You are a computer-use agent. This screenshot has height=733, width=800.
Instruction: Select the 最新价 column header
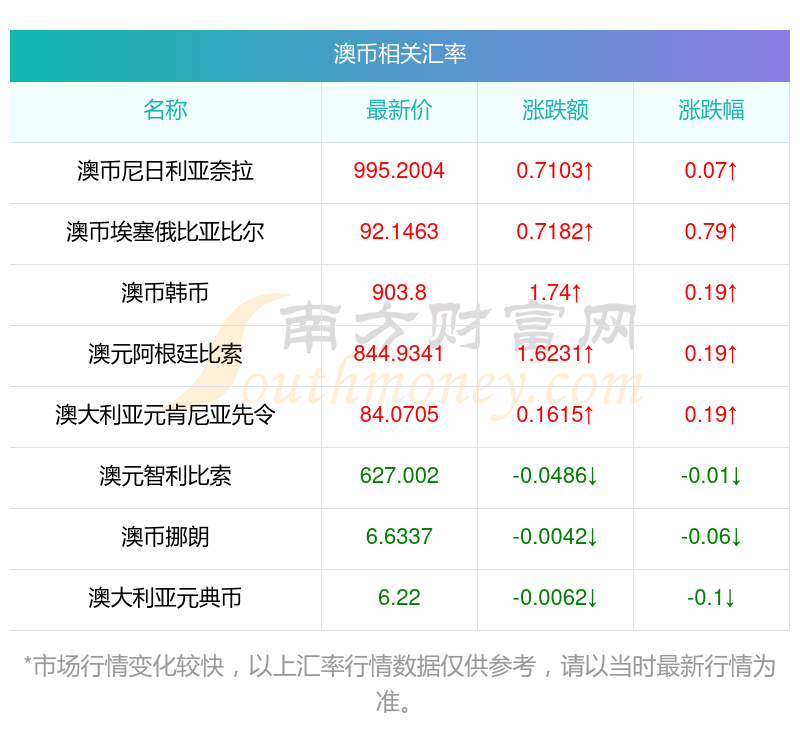pyautogui.click(x=399, y=110)
